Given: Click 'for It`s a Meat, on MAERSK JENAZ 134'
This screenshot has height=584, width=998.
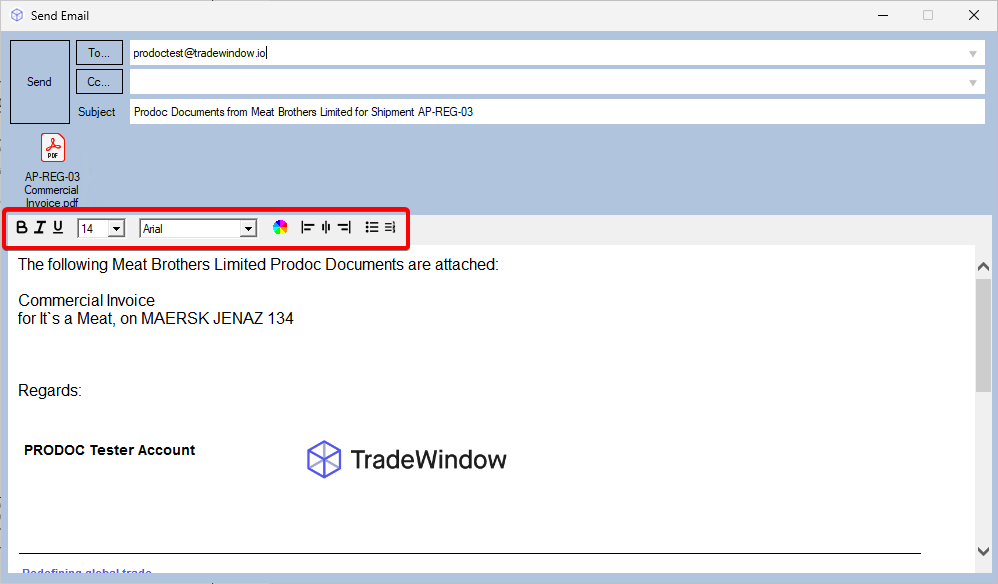Looking at the screenshot, I should click(x=156, y=318).
